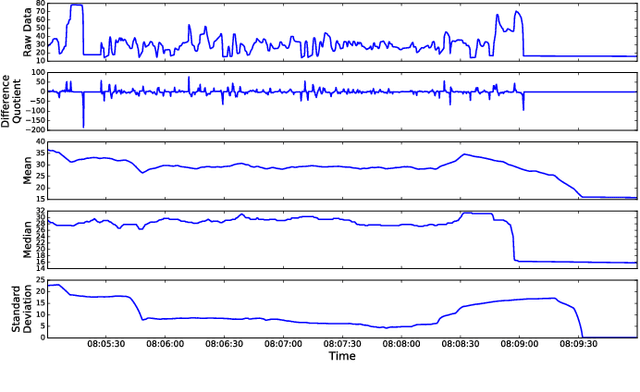Click the 70 tick on Raw Data axis
The image size is (640, 392).
[x=40, y=11]
